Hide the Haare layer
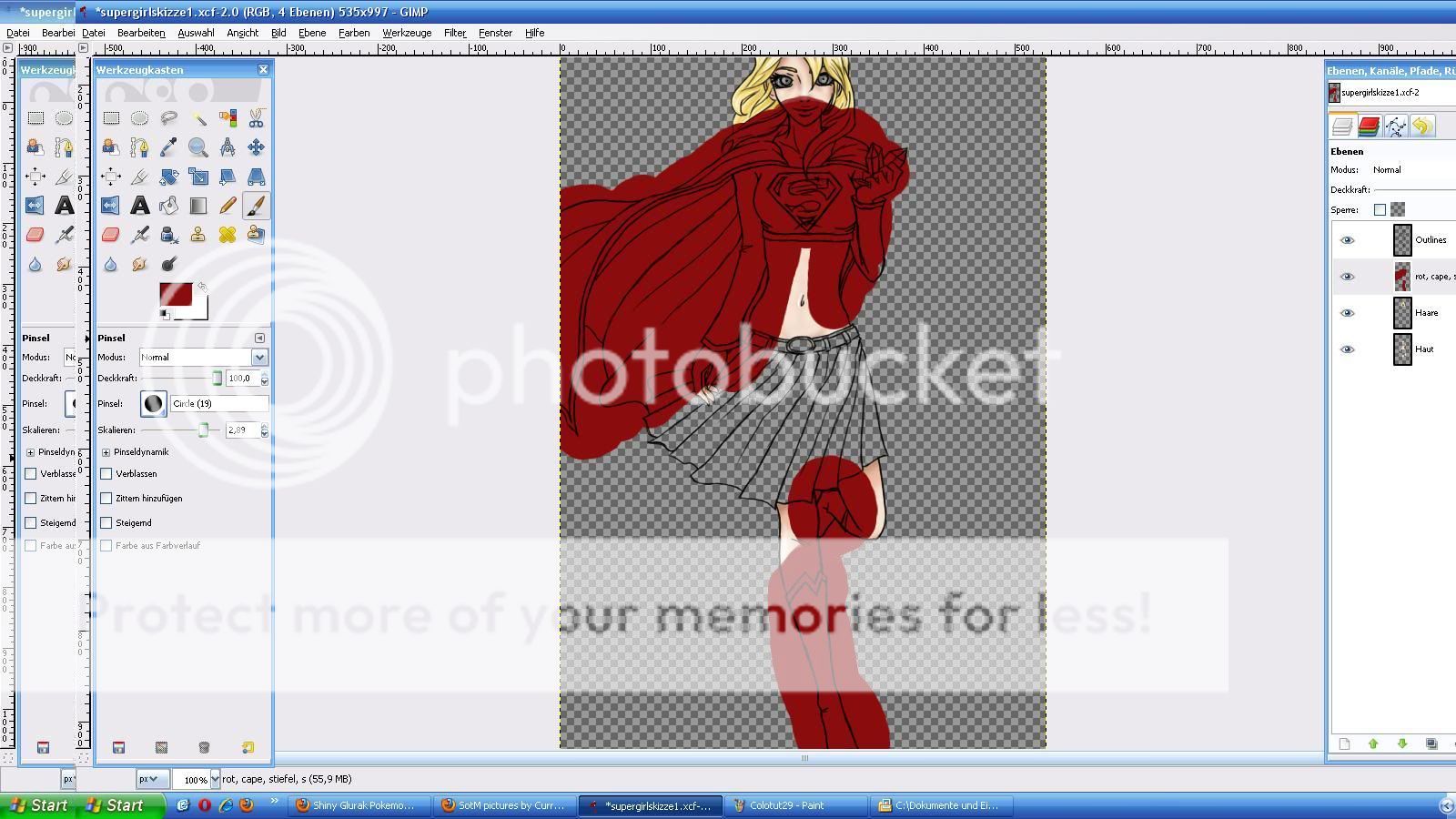Image resolution: width=1456 pixels, height=819 pixels. (x=1348, y=313)
